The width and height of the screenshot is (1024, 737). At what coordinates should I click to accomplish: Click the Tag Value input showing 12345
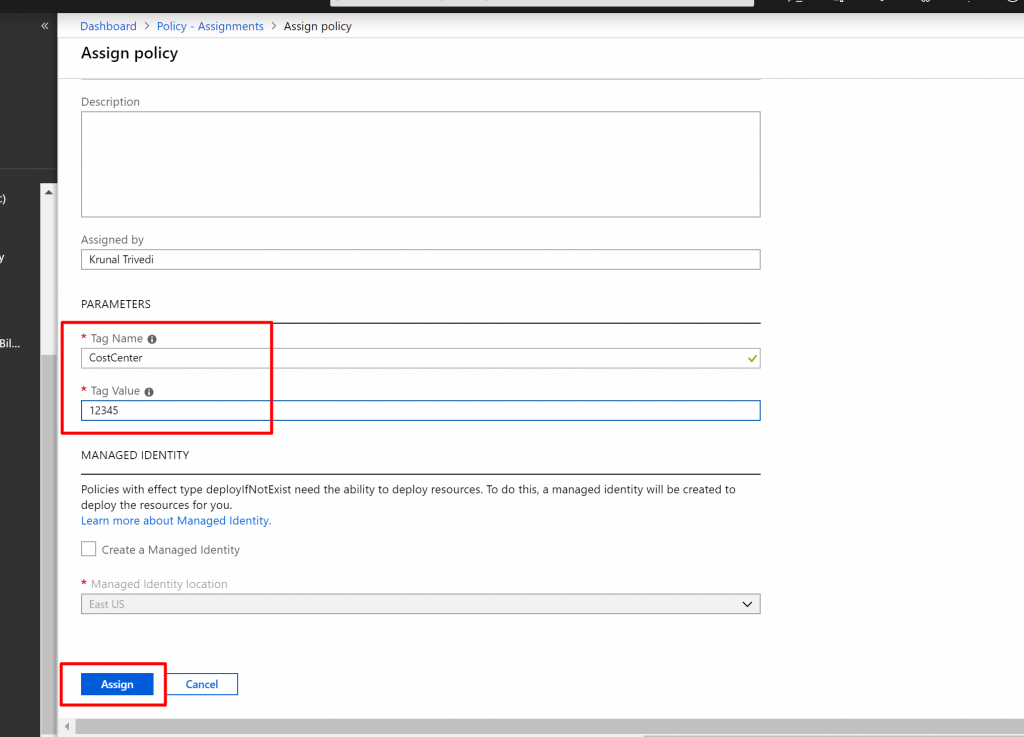[420, 411]
